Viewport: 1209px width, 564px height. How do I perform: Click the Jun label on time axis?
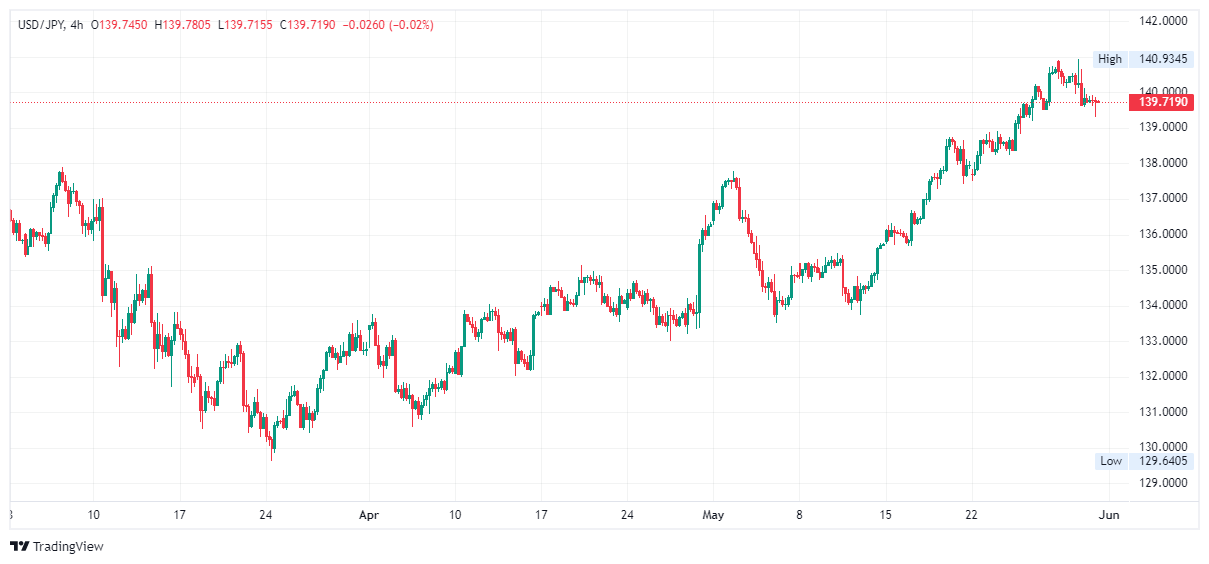click(x=1109, y=515)
